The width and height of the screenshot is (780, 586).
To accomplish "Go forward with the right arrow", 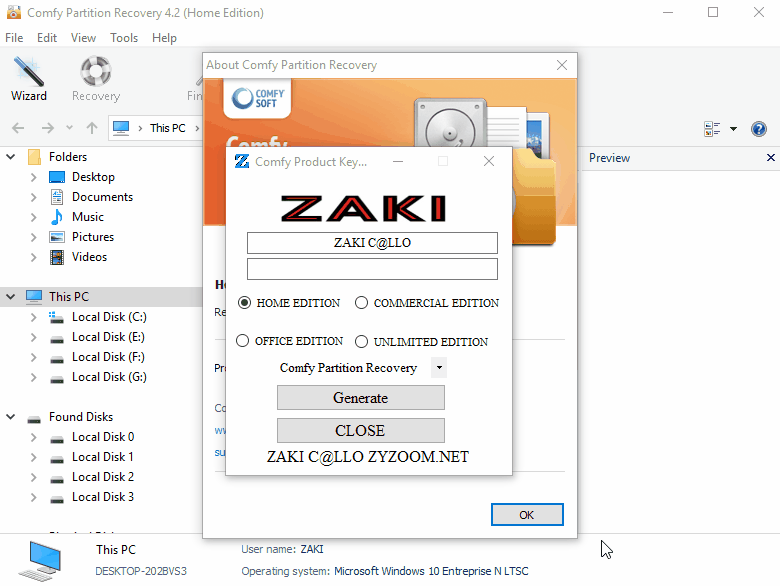I will point(48,128).
